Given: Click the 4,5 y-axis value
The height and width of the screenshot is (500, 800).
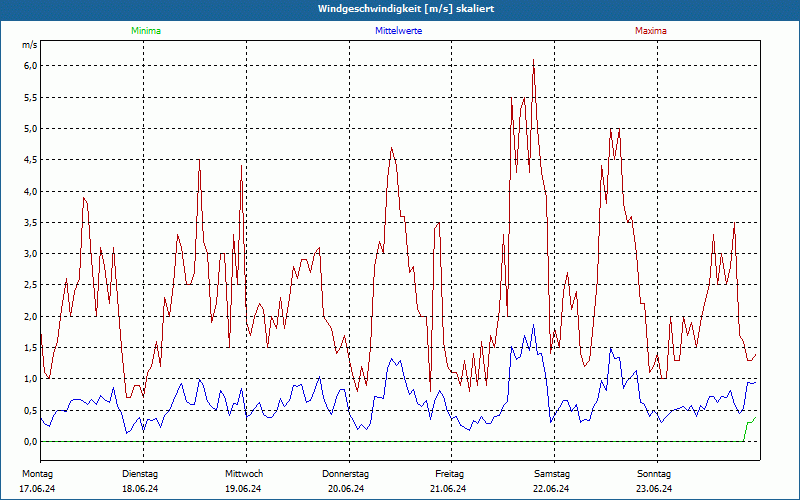Looking at the screenshot, I should [31, 160].
